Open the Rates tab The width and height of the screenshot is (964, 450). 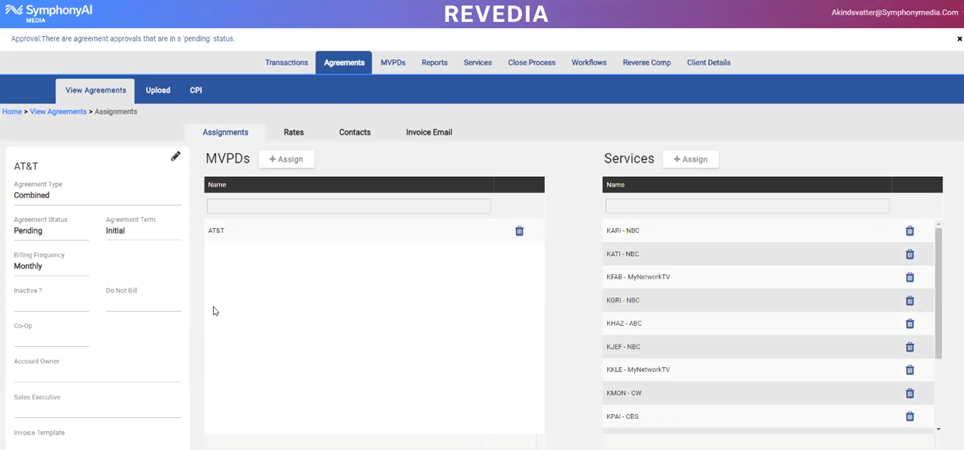pyautogui.click(x=293, y=132)
